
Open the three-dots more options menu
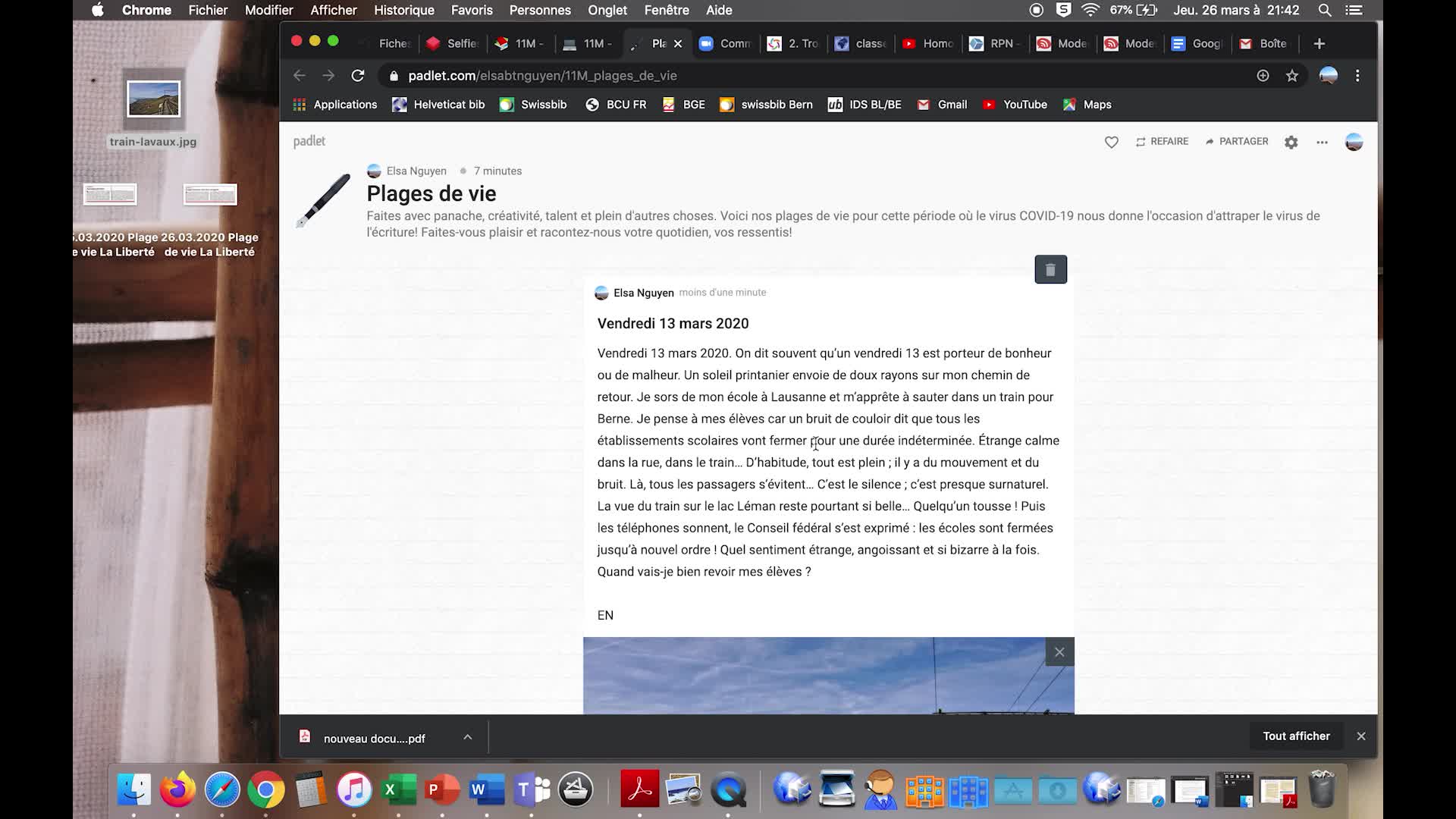click(1322, 142)
